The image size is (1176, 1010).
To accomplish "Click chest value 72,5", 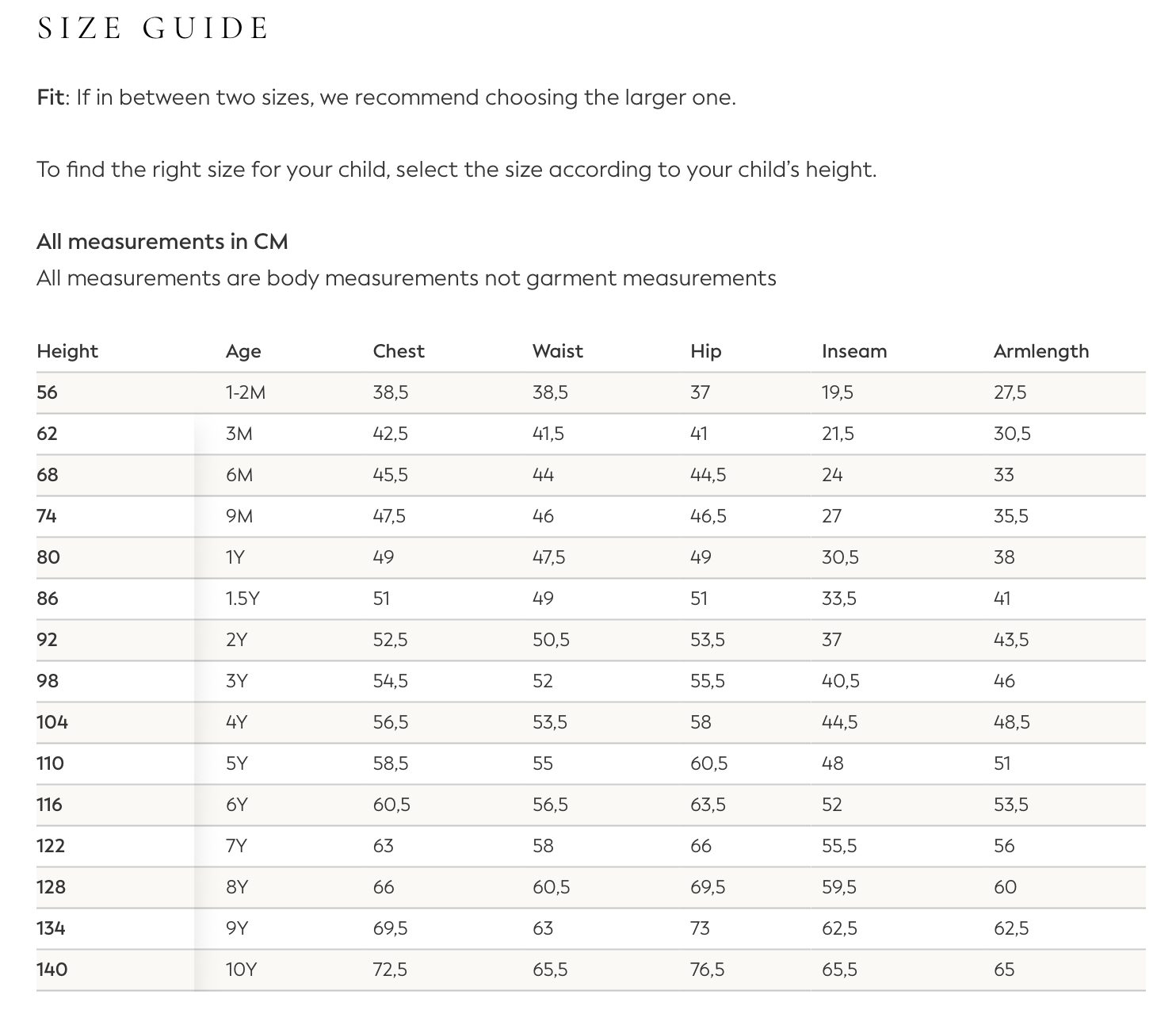I will 390,970.
